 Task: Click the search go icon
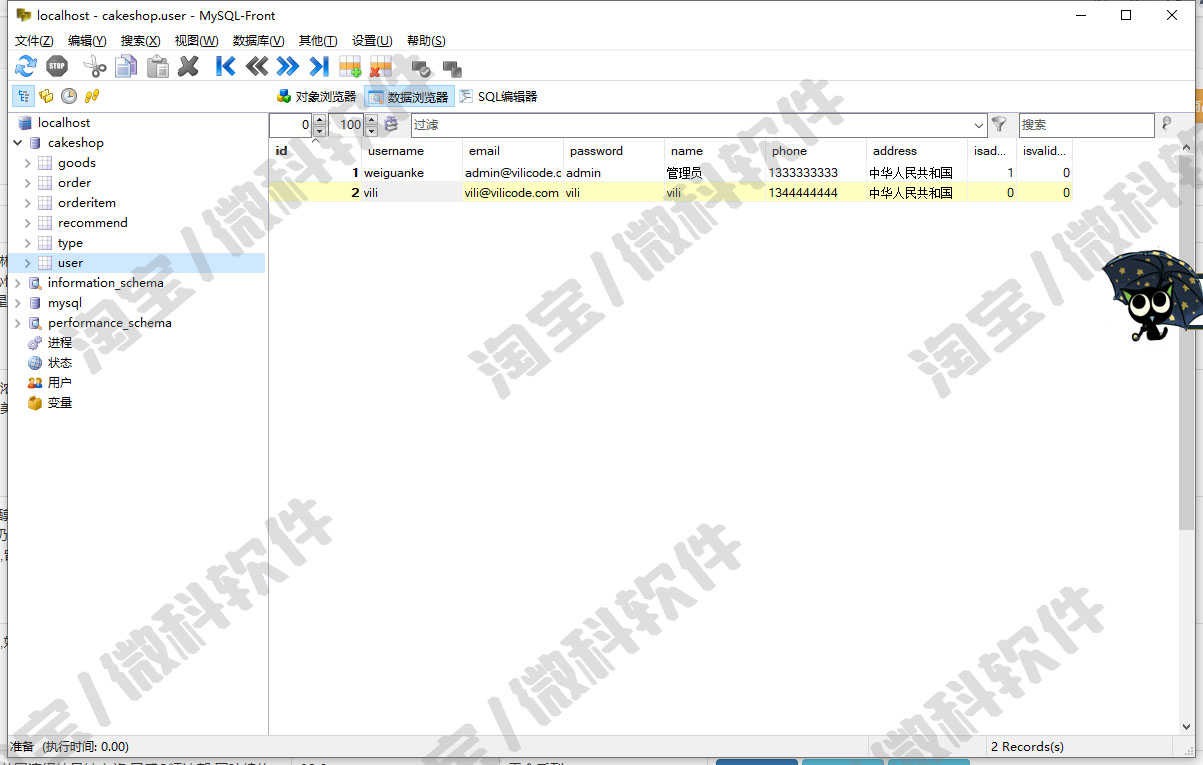(1166, 124)
